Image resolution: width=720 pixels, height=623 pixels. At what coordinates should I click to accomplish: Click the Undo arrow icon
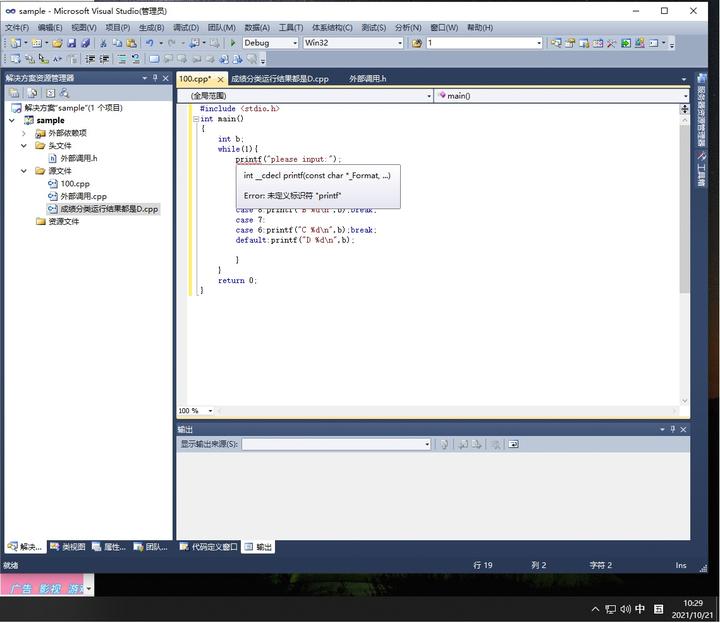pyautogui.click(x=149, y=43)
